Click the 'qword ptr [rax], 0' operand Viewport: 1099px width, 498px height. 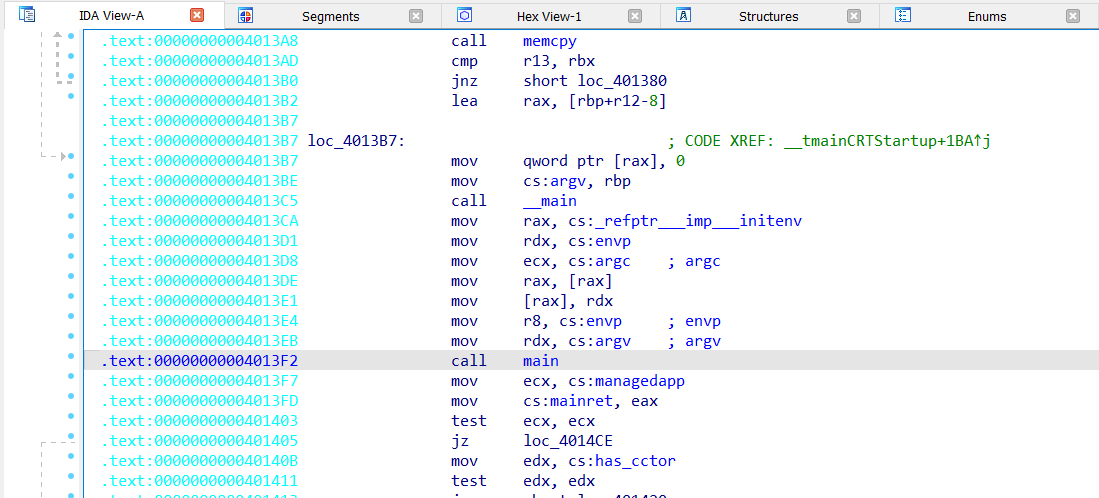603,161
